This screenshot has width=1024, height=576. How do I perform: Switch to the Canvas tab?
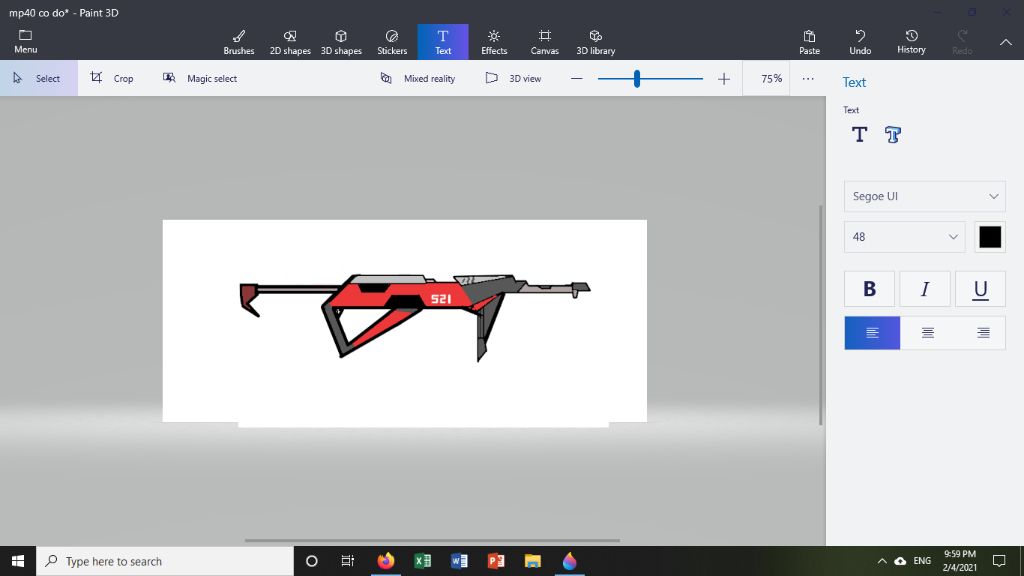tap(544, 41)
